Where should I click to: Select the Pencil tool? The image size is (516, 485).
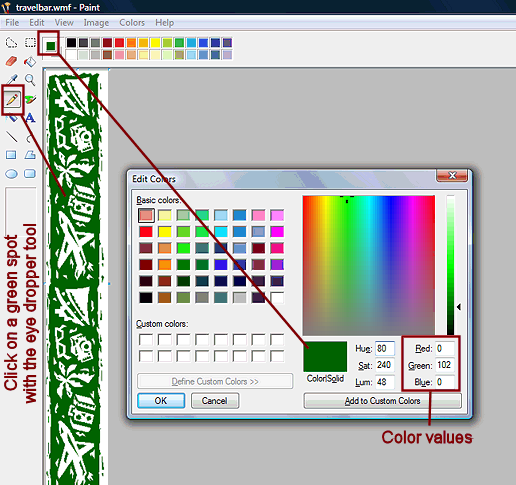click(x=12, y=99)
